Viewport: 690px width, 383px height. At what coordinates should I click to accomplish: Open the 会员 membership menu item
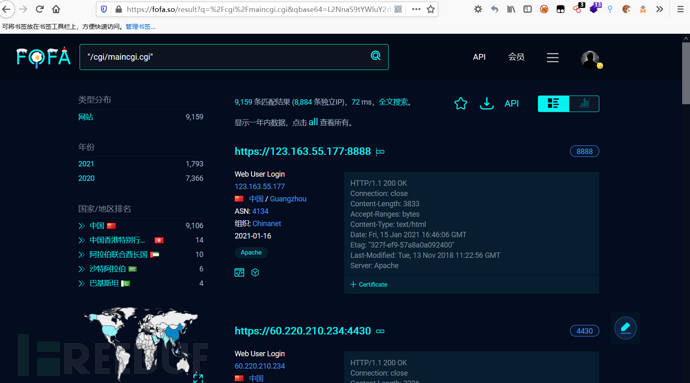tap(516, 57)
